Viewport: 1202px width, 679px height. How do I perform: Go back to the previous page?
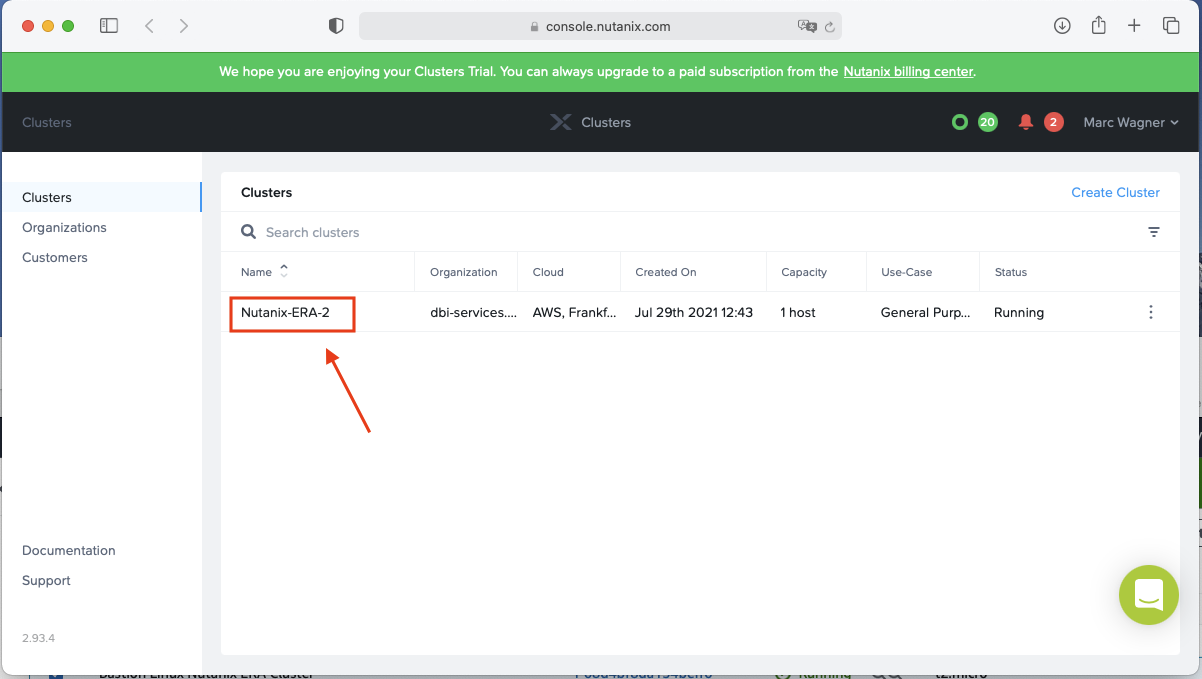pyautogui.click(x=149, y=26)
